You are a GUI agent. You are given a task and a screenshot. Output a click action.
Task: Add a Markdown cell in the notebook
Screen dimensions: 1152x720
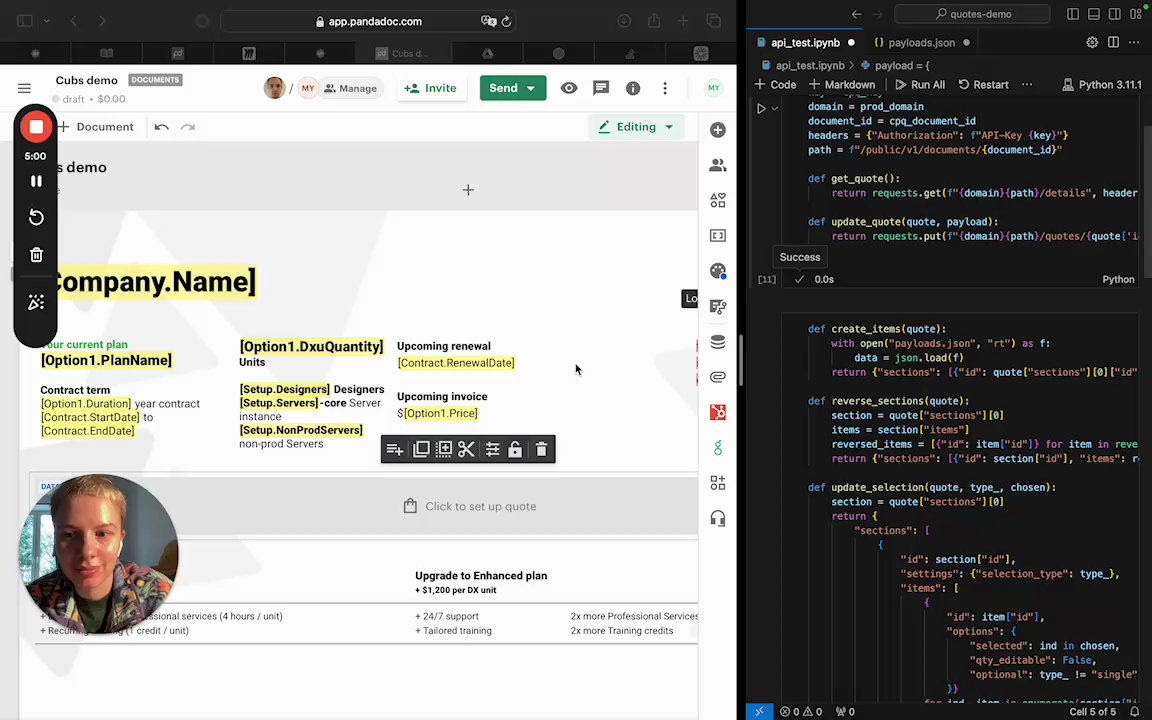click(842, 84)
